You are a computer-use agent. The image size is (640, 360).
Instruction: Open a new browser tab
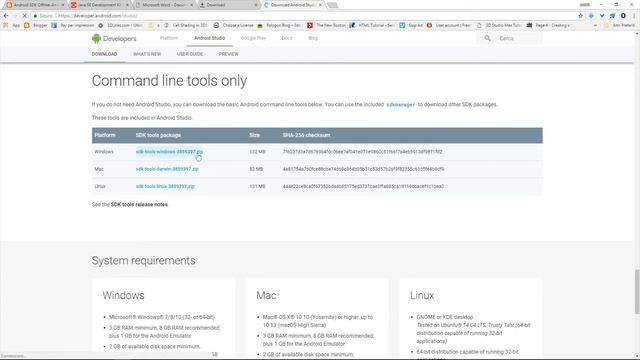tap(333, 5)
